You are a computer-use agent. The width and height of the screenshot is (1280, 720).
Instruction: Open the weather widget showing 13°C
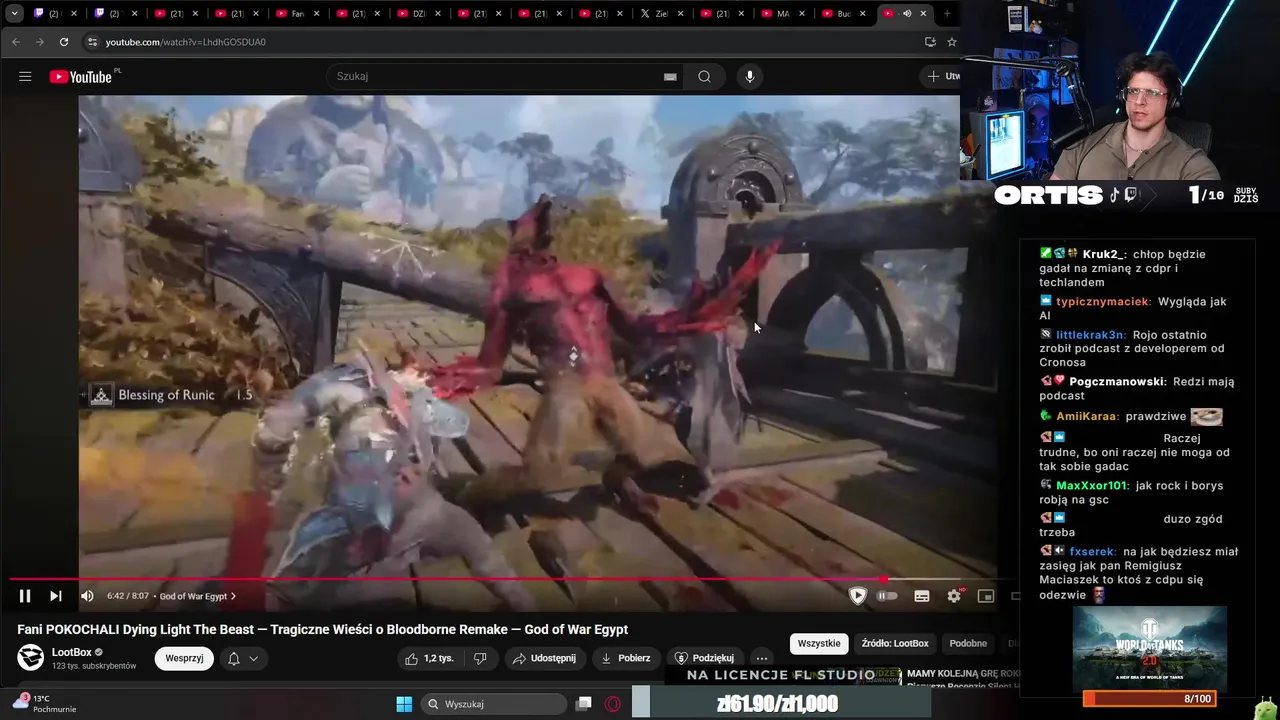pyautogui.click(x=43, y=704)
